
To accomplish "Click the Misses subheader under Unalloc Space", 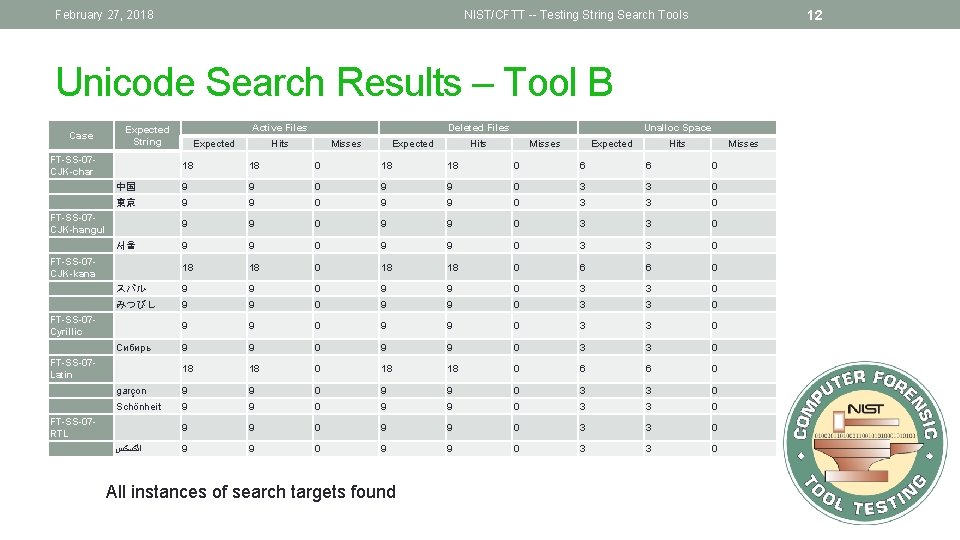I will click(743, 143).
